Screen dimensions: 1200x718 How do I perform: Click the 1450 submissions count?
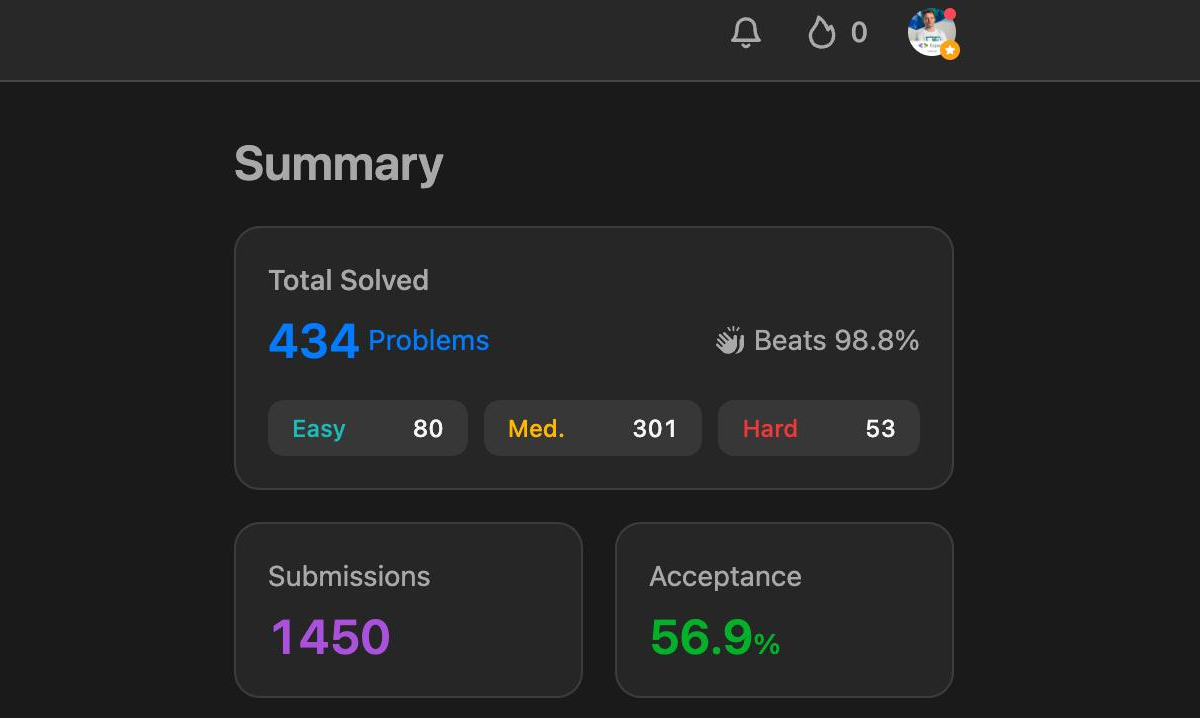[x=330, y=637]
